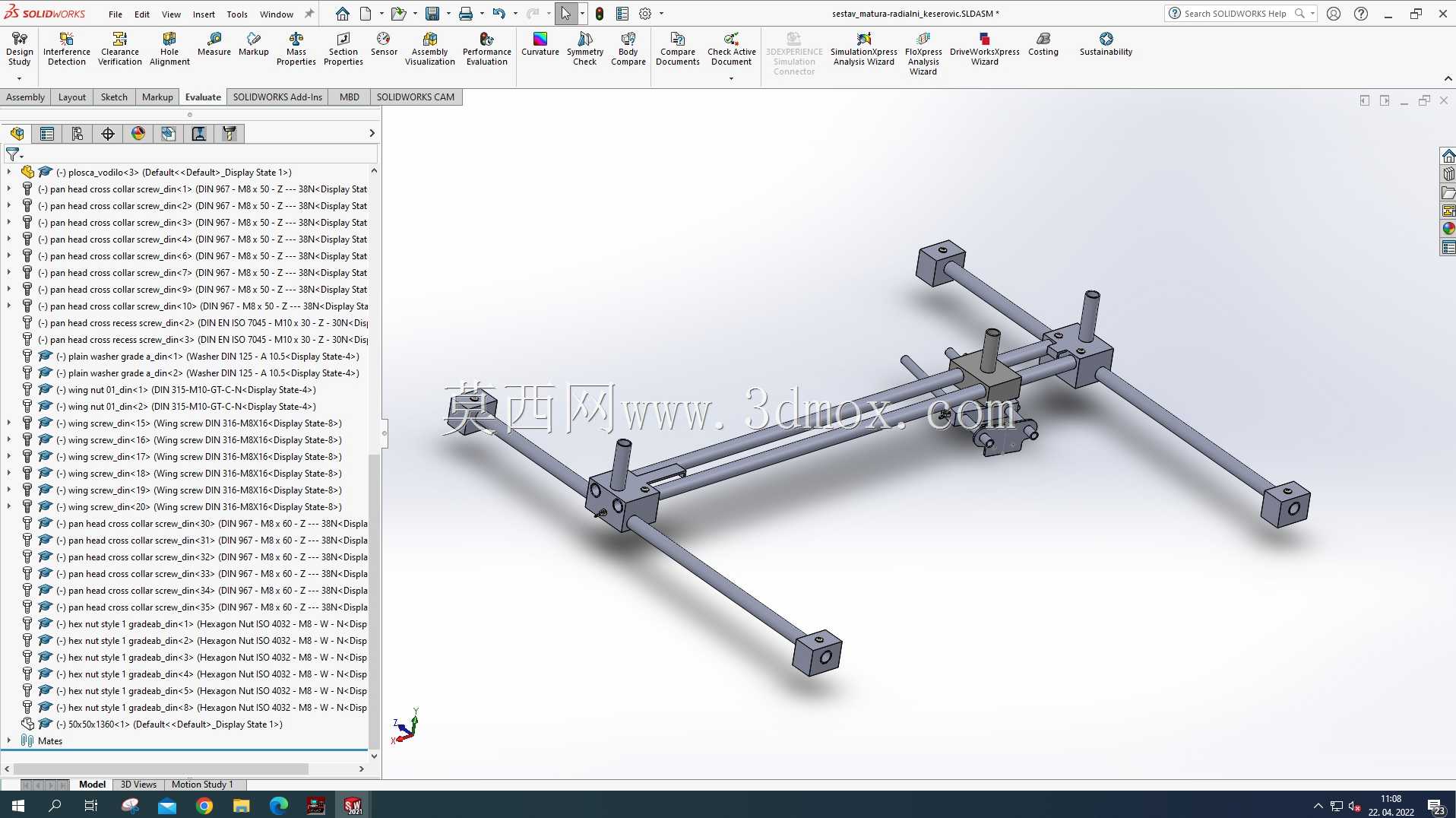The image size is (1456, 818).
Task: Open the Appearances task pane icon
Action: pyautogui.click(x=1448, y=229)
